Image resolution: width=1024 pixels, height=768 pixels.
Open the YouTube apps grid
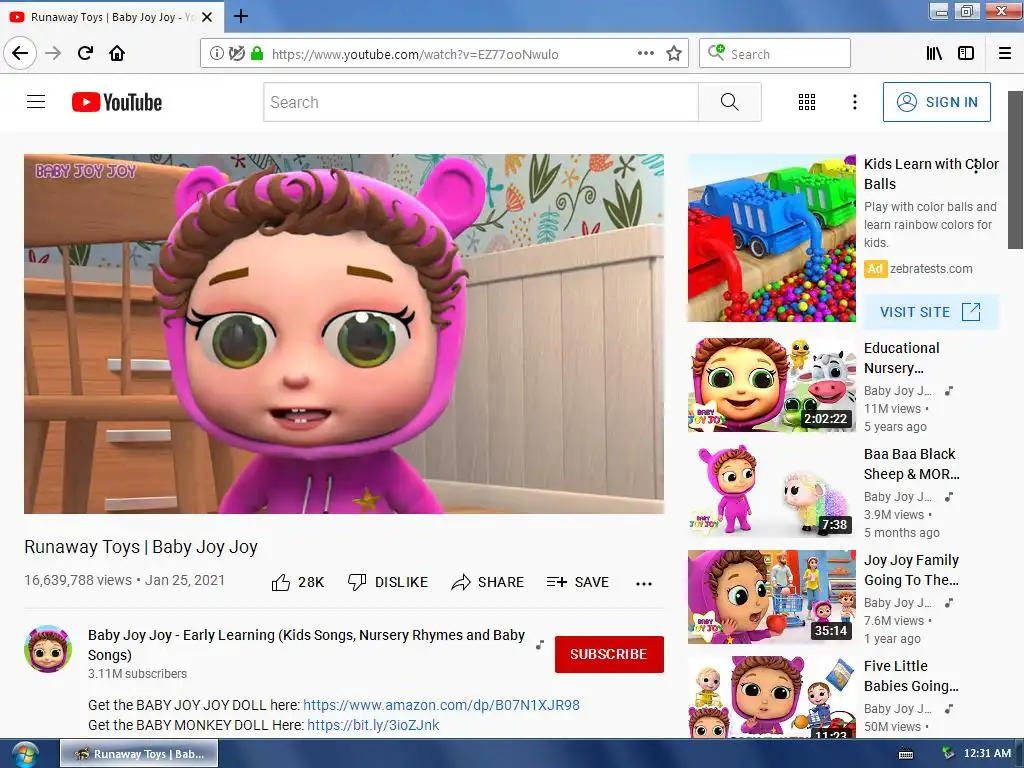click(x=807, y=102)
